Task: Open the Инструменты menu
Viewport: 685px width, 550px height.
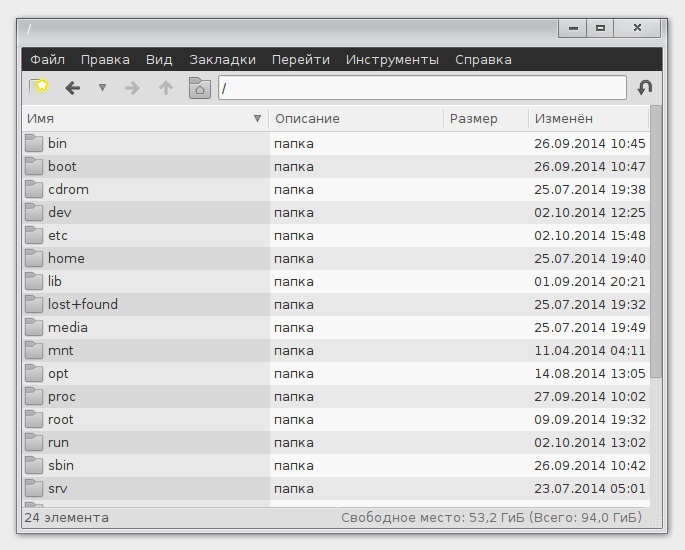Action: point(392,59)
